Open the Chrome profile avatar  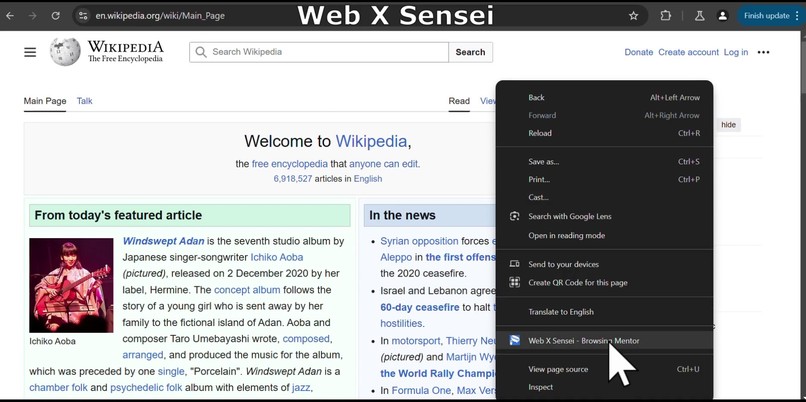click(722, 16)
